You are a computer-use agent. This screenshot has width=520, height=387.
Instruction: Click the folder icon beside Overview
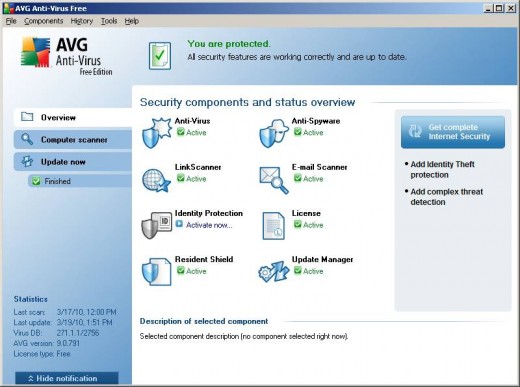[x=27, y=117]
